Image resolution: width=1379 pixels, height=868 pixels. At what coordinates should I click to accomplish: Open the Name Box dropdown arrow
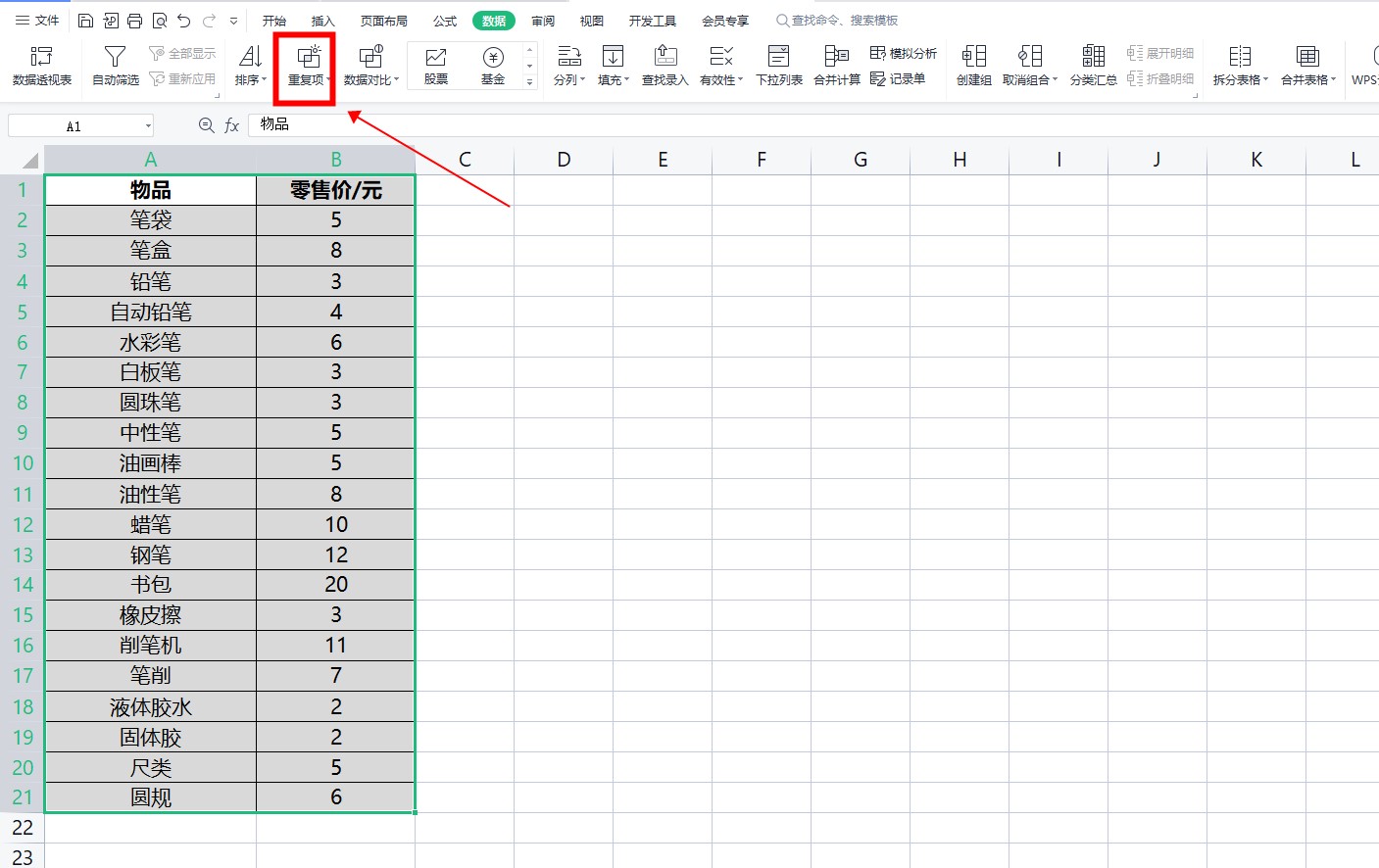(148, 125)
